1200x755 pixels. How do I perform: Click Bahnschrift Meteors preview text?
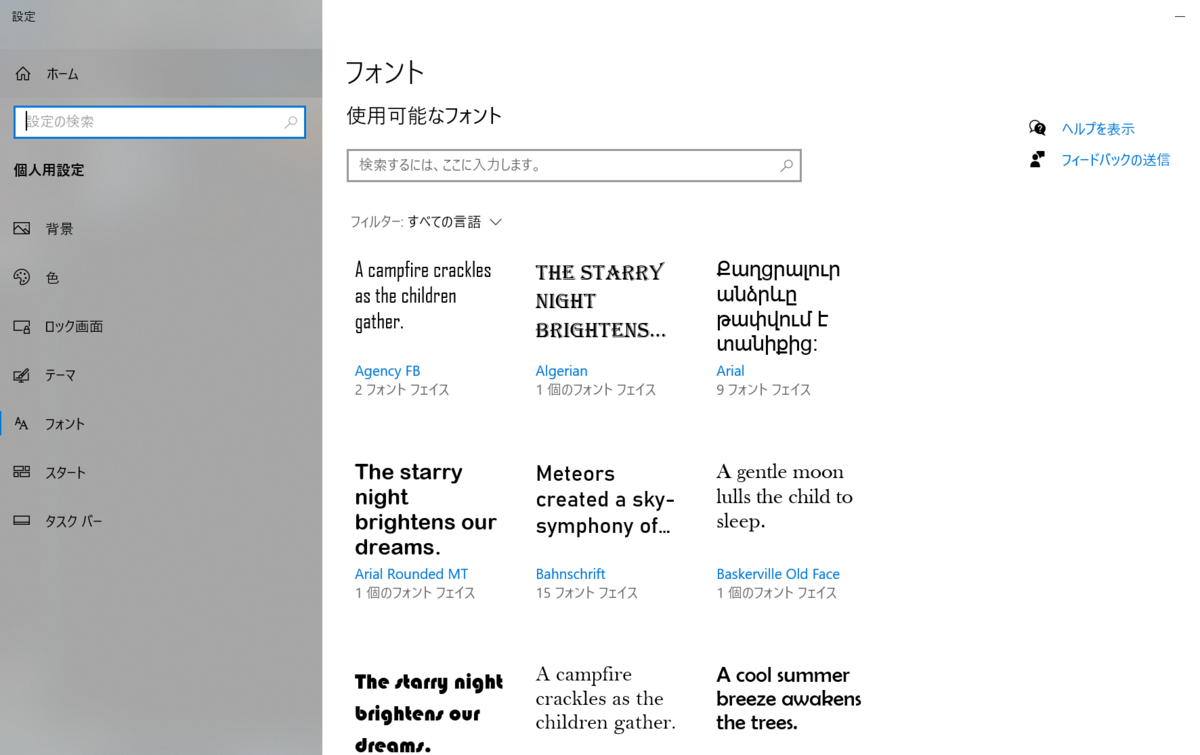click(605, 499)
